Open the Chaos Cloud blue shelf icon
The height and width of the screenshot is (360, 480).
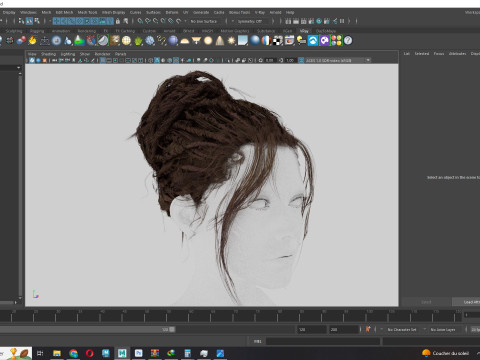(313, 41)
